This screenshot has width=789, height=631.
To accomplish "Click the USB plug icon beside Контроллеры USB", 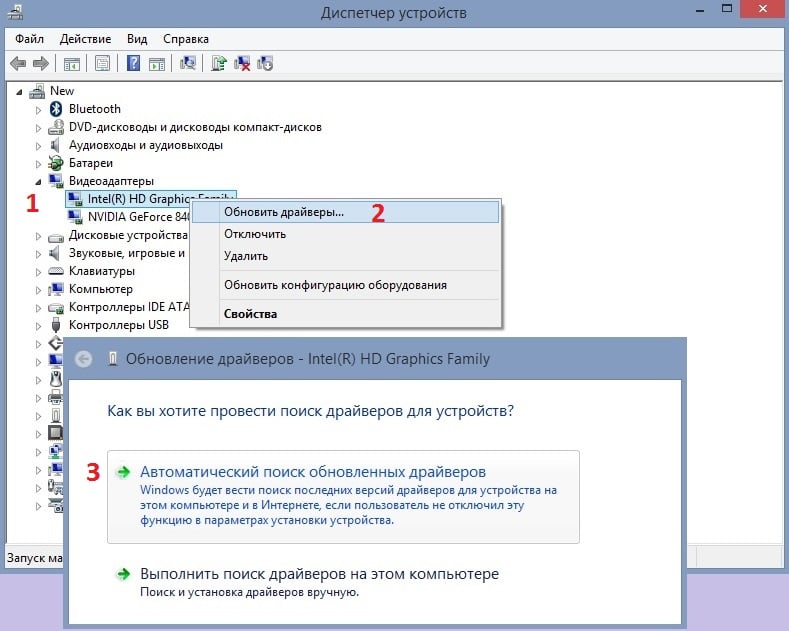I will tap(56, 325).
